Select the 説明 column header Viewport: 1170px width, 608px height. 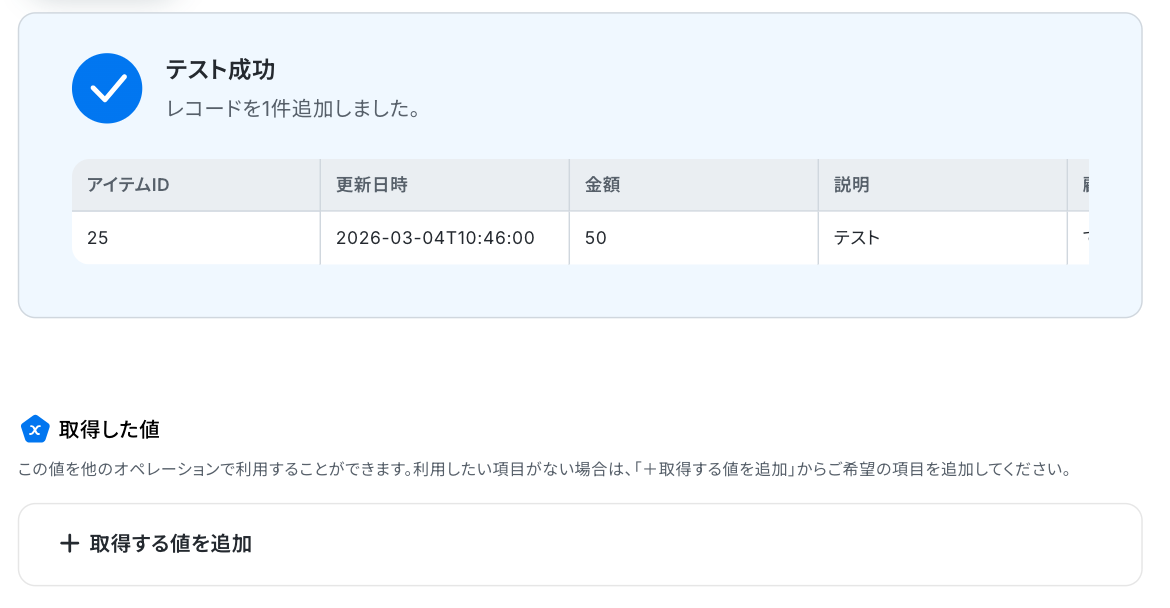point(943,185)
